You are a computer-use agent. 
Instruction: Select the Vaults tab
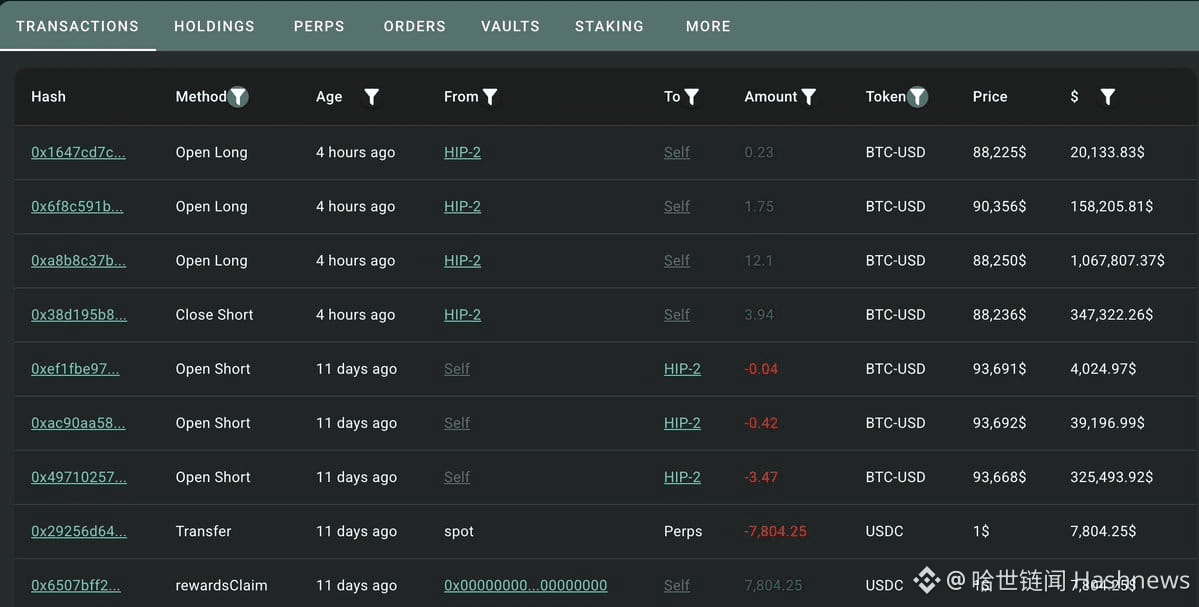pyautogui.click(x=510, y=26)
